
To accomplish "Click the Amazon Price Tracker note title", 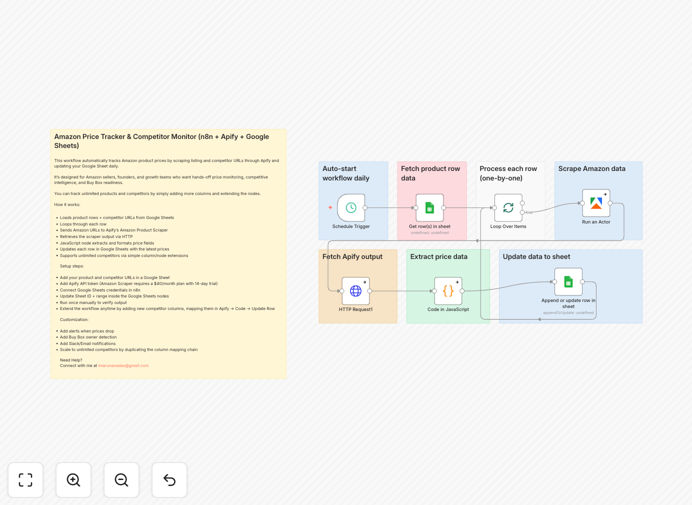I will pos(162,141).
